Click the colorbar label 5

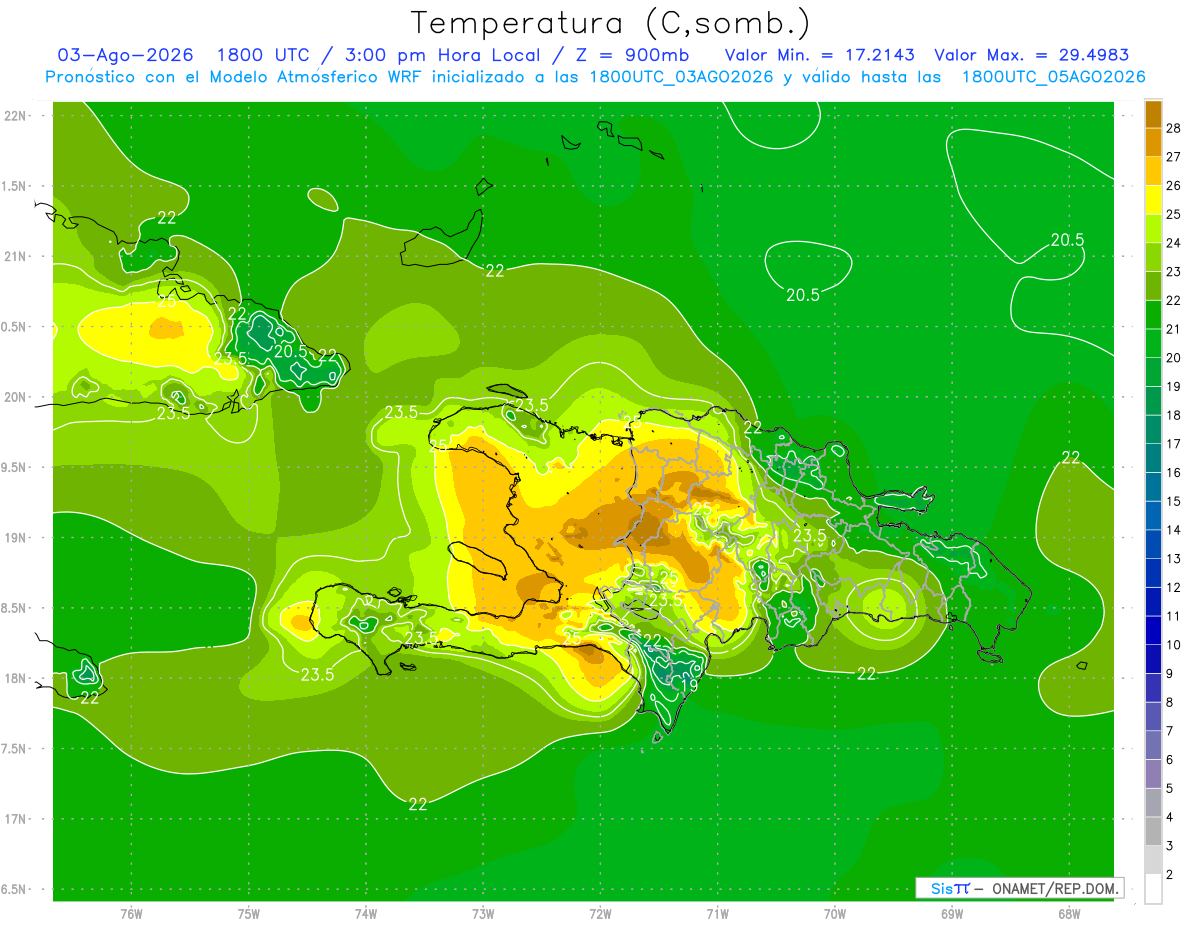1170,788
